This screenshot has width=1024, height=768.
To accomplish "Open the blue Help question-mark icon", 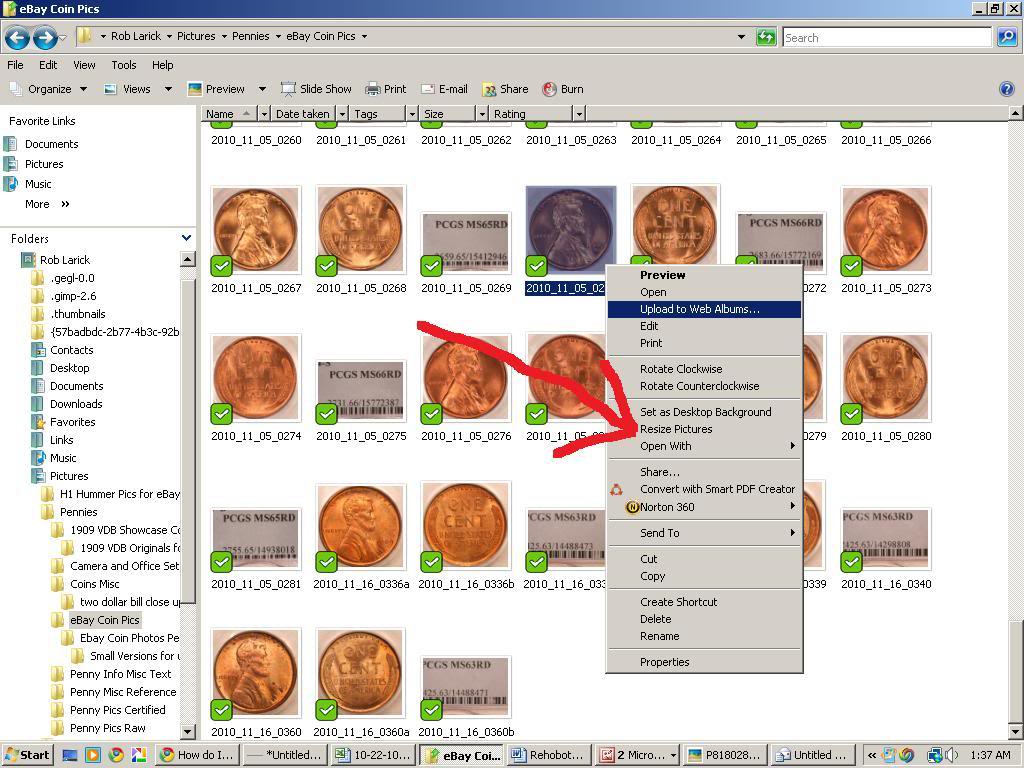I will pos(1006,89).
